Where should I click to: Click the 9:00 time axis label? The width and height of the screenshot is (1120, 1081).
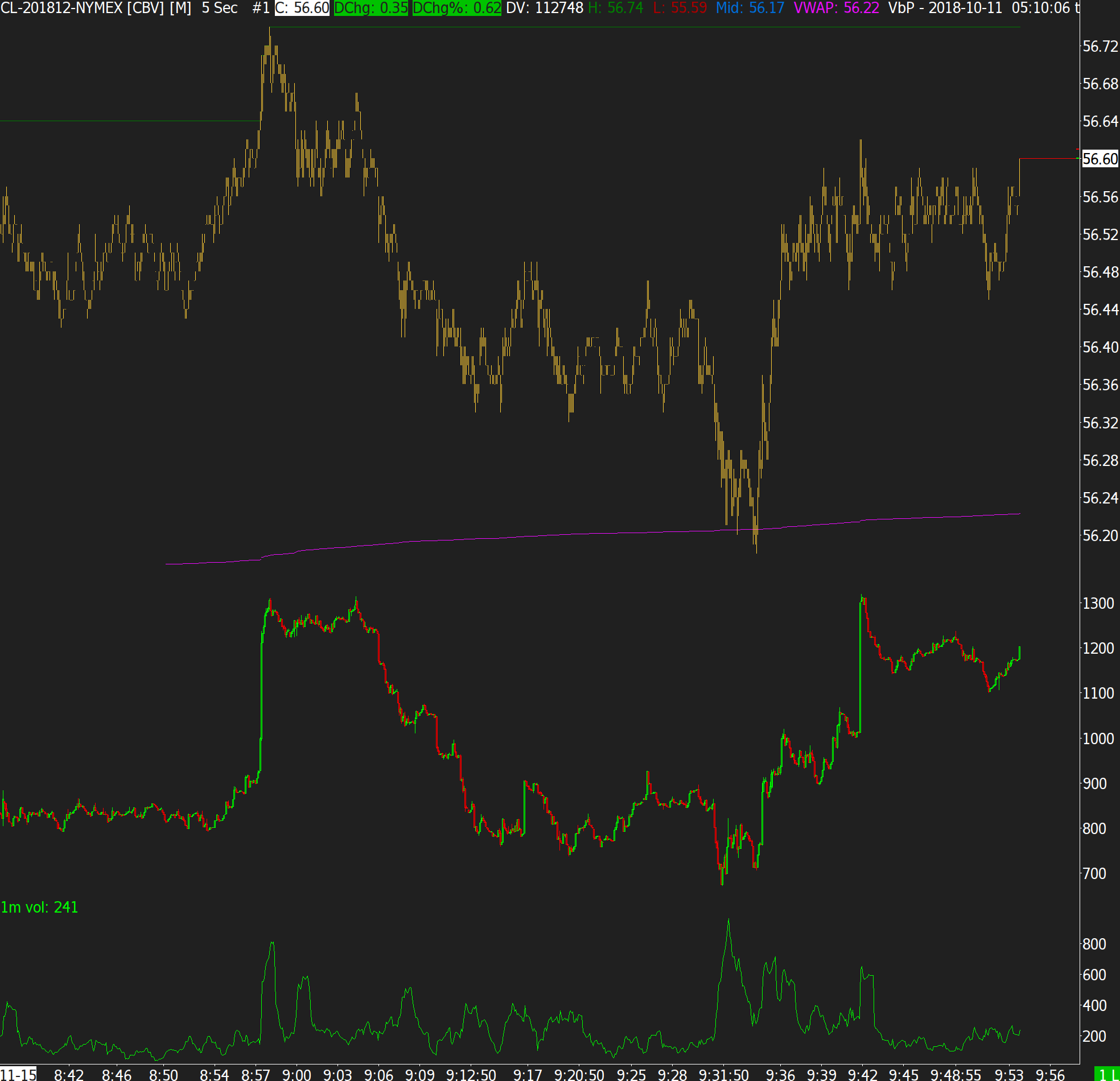pyautogui.click(x=297, y=1074)
